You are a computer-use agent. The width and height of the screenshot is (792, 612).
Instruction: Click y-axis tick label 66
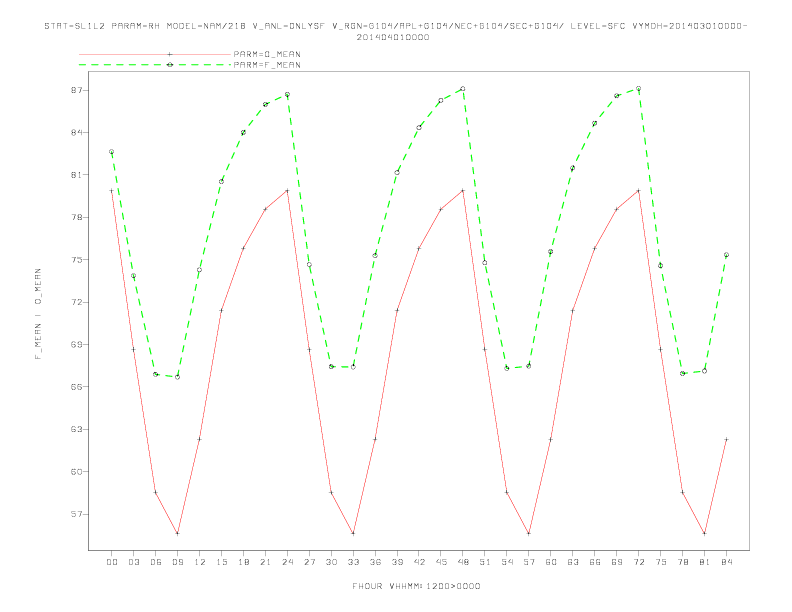pyautogui.click(x=77, y=387)
